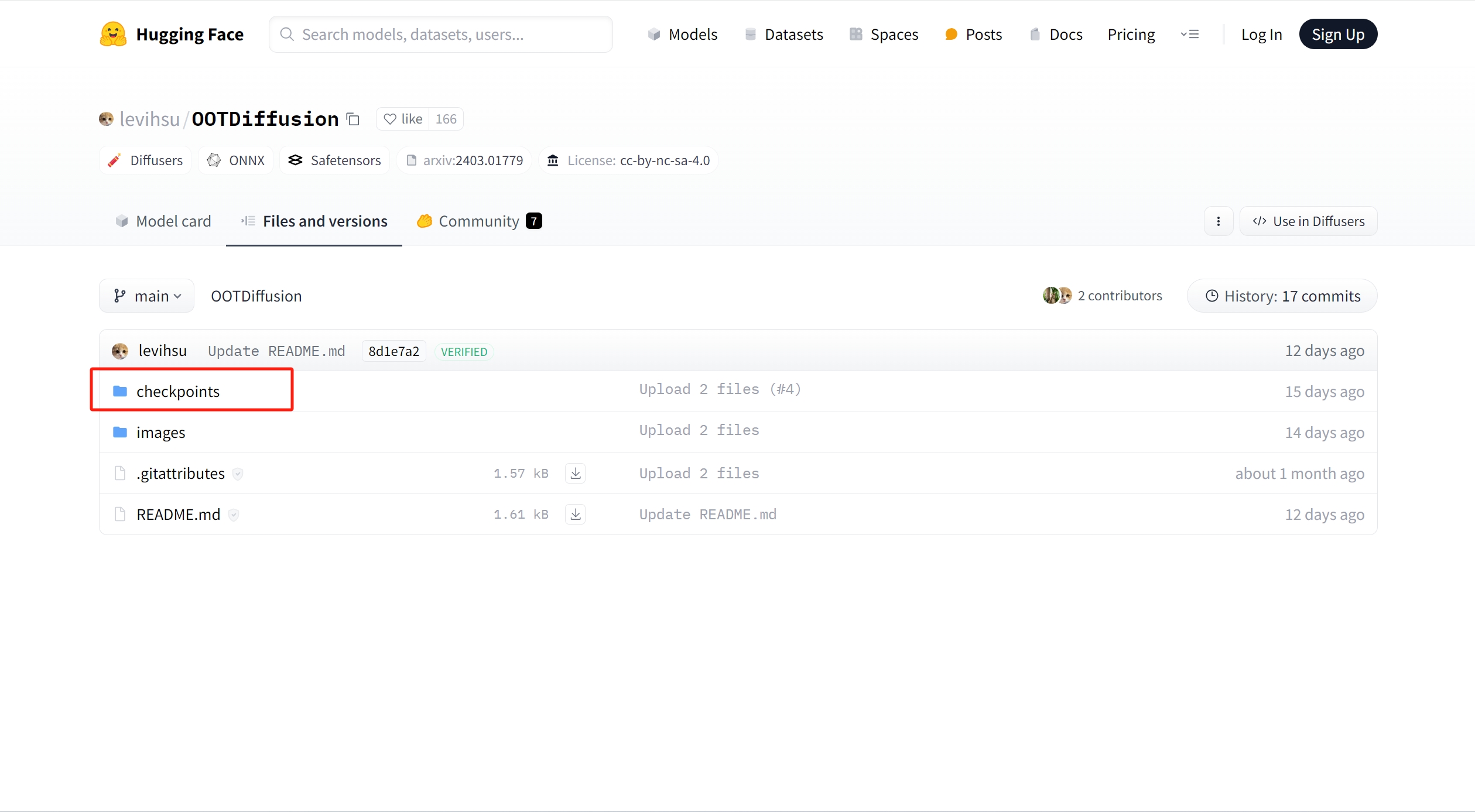The image size is (1475, 812).
Task: Click the commit hash 8d1e7a2
Action: pos(393,351)
